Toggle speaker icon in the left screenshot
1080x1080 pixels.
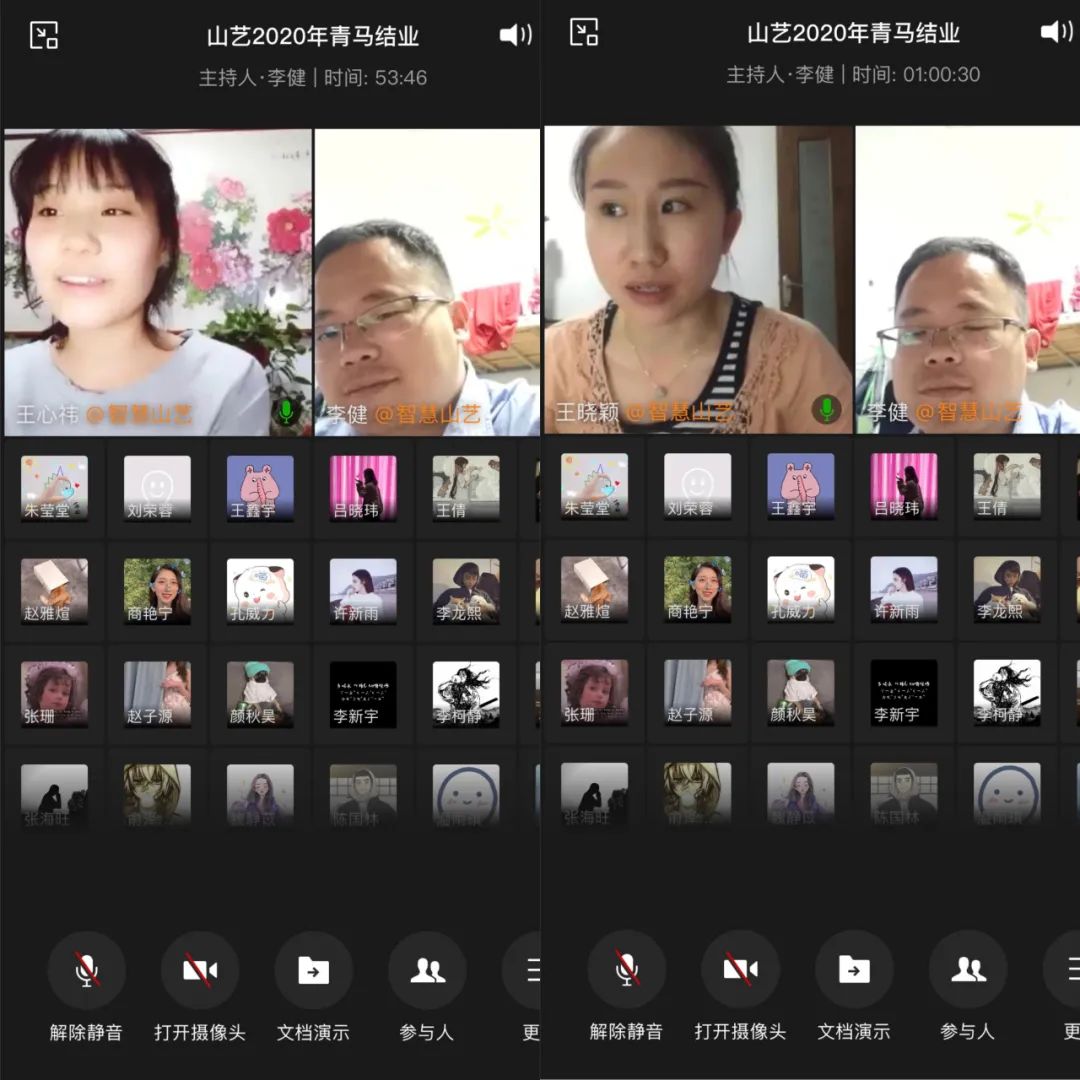point(515,35)
